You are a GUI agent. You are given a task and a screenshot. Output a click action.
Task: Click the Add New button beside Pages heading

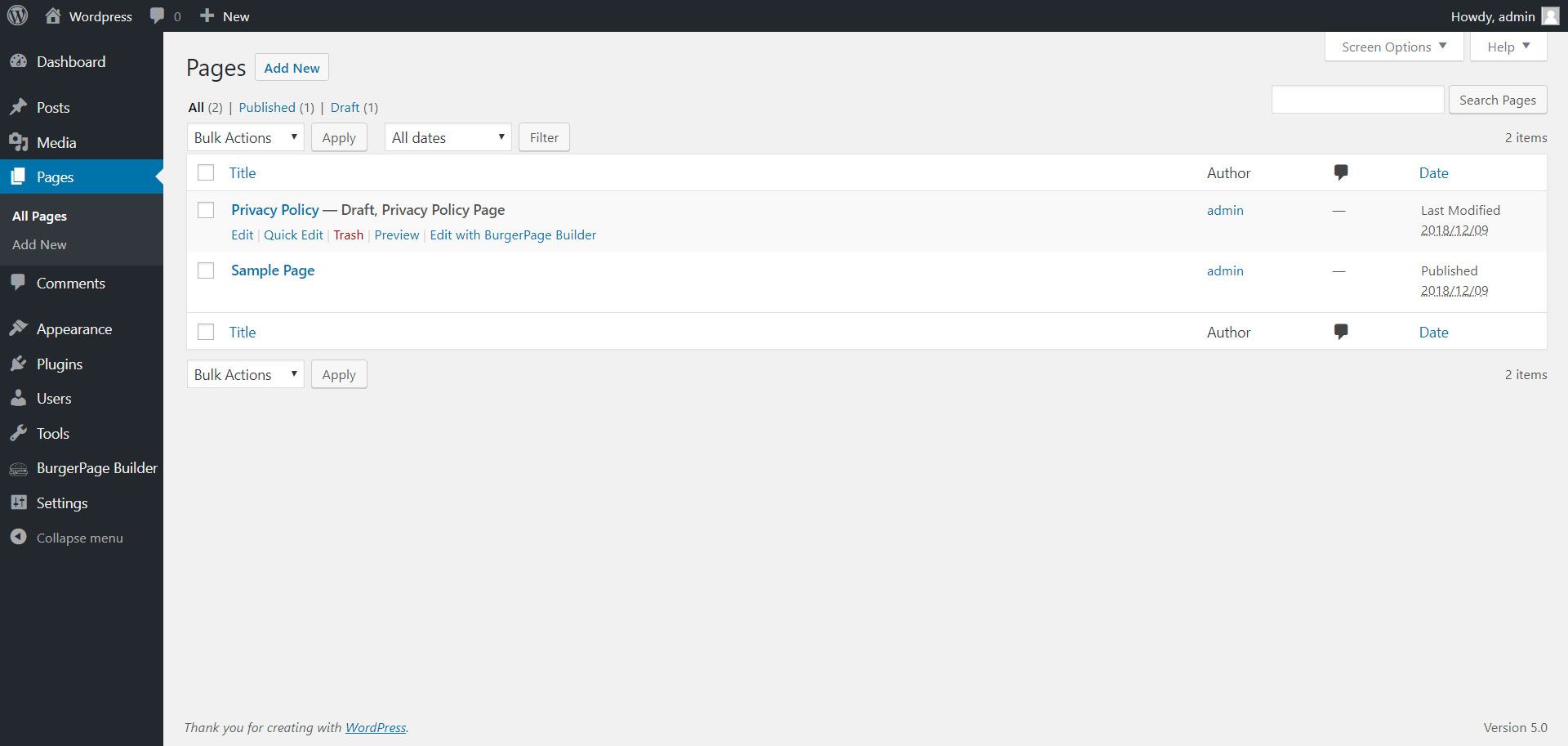click(292, 68)
